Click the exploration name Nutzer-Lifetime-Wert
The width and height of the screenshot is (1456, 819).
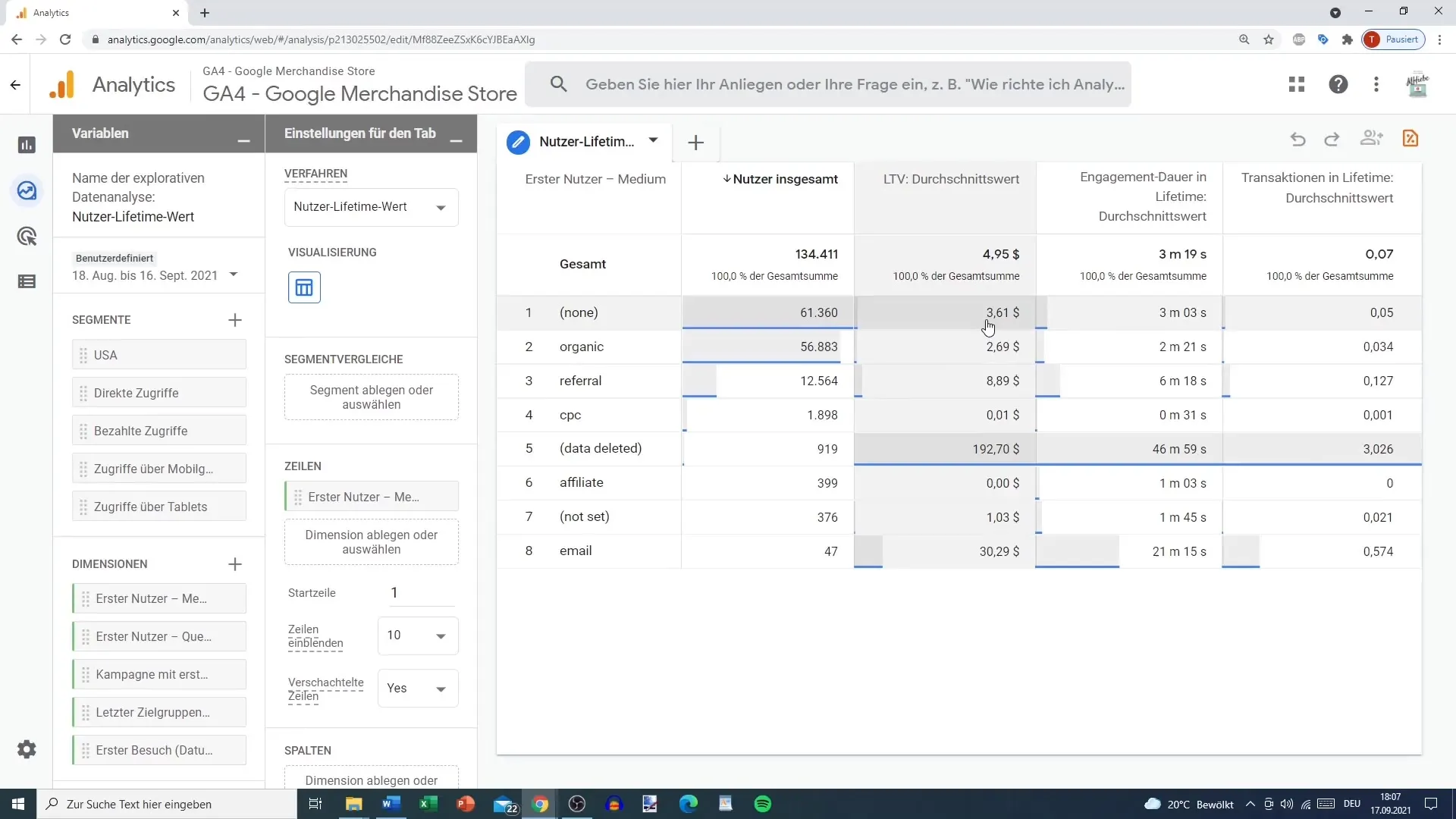pos(133,217)
